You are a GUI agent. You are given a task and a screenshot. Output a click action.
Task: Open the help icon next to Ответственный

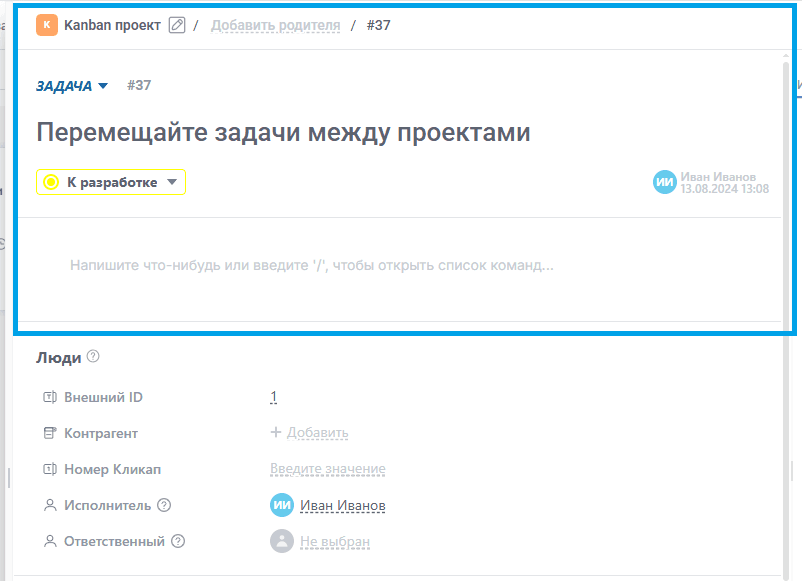tap(178, 541)
